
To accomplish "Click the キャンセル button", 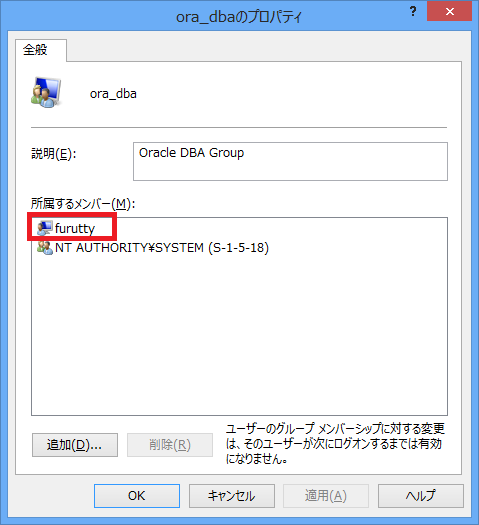I will 232,496.
